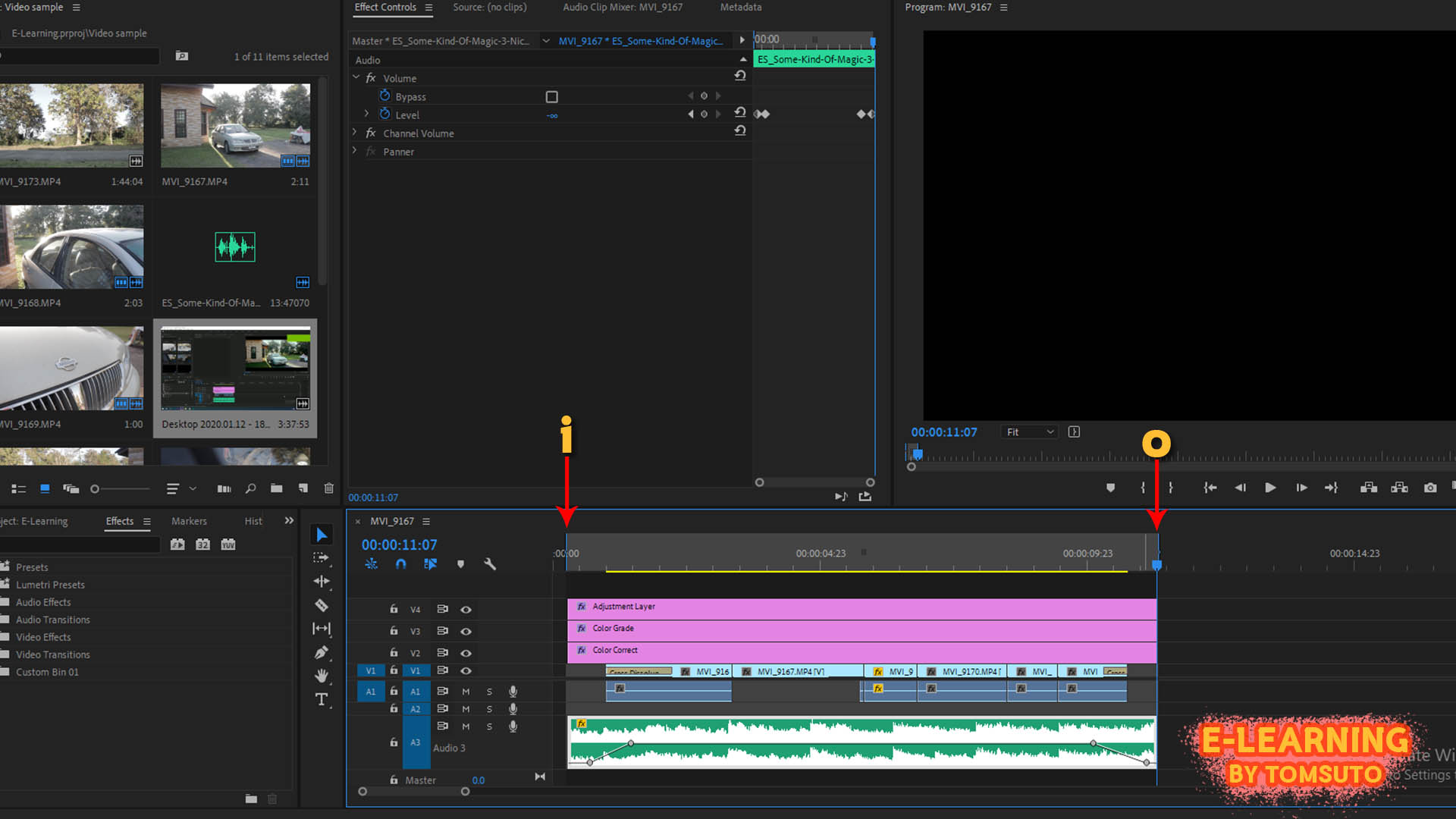1456x819 pixels.
Task: Open Audio Clip Mixer tab
Action: 623,8
